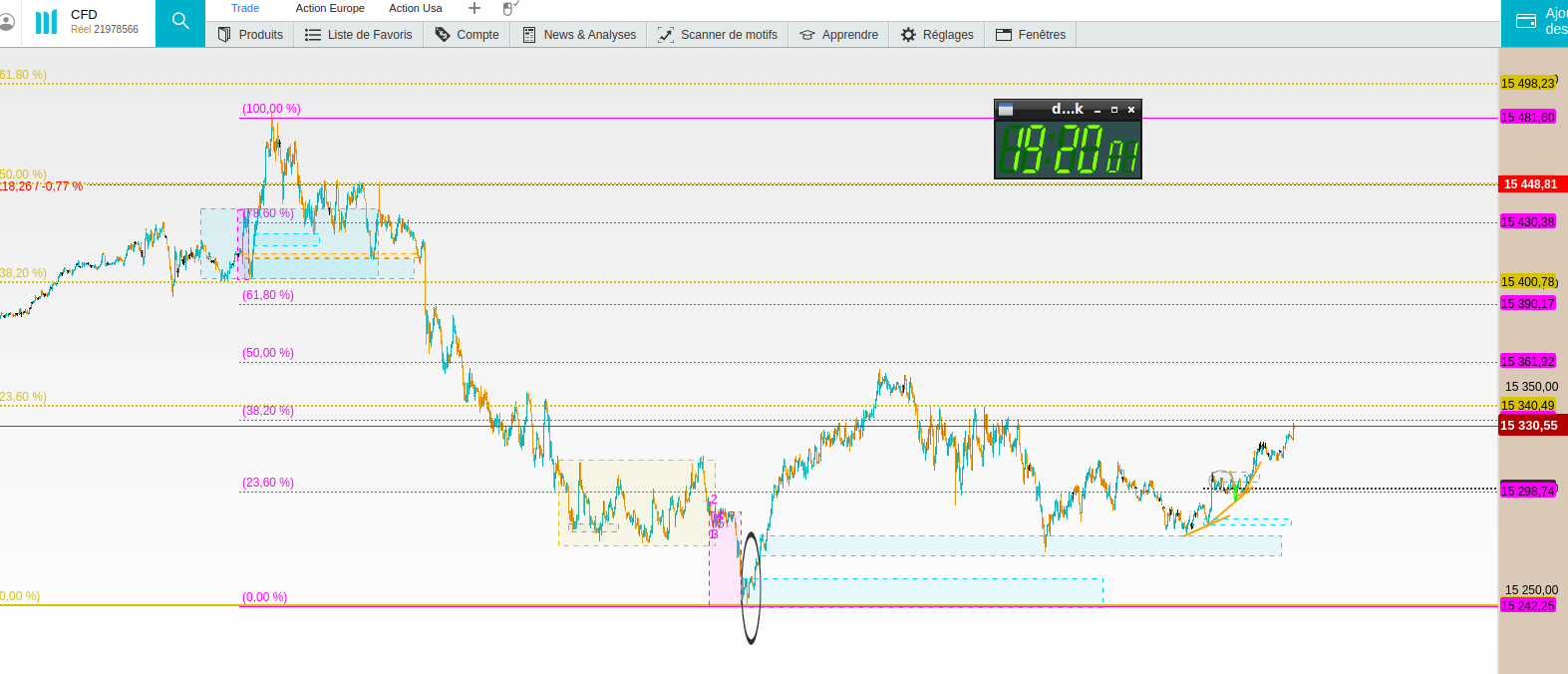Screen dimensions: 1568x674
Task: Click the pattern scanner chart icon
Action: tap(666, 34)
